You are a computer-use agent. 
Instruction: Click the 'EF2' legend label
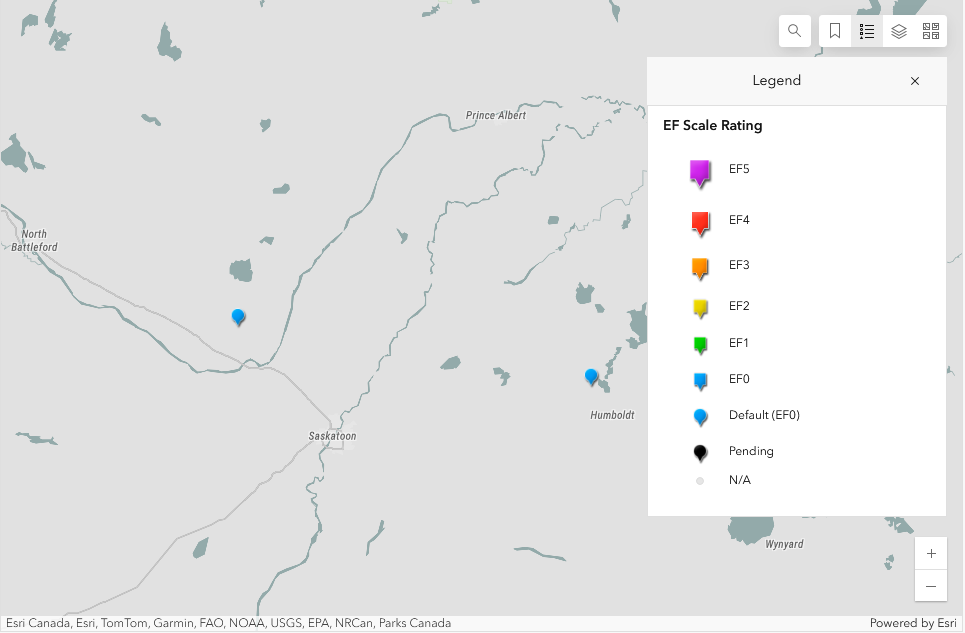pyautogui.click(x=739, y=306)
